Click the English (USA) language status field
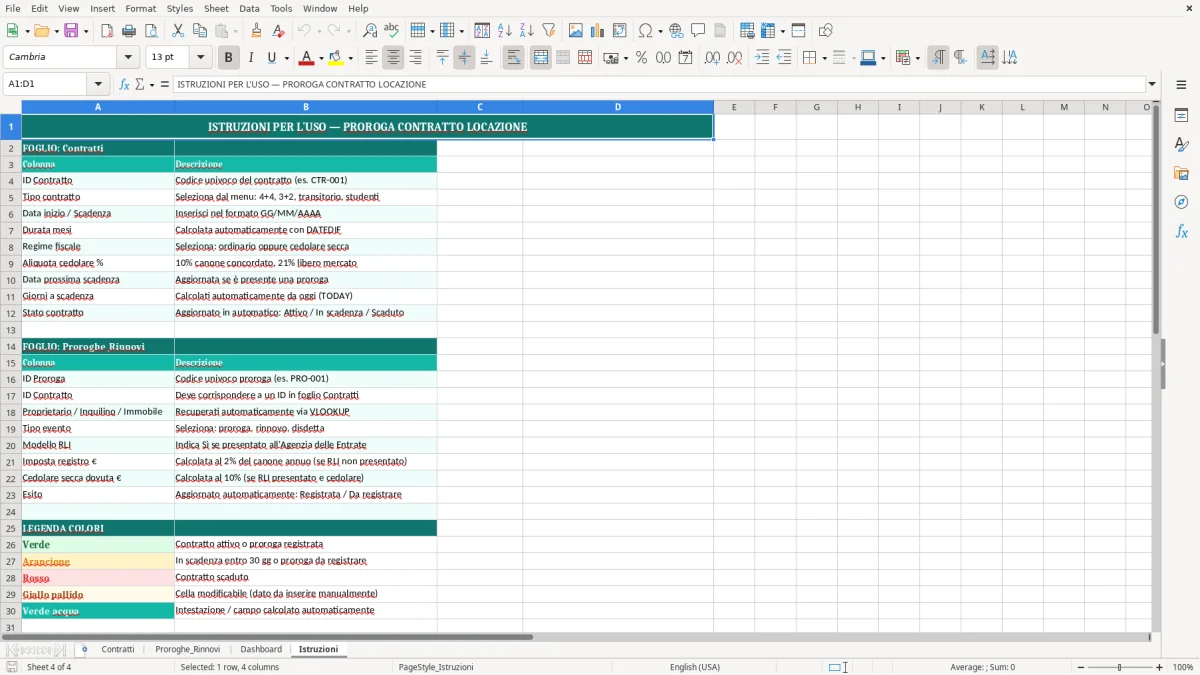This screenshot has height=675, width=1200. pos(695,667)
